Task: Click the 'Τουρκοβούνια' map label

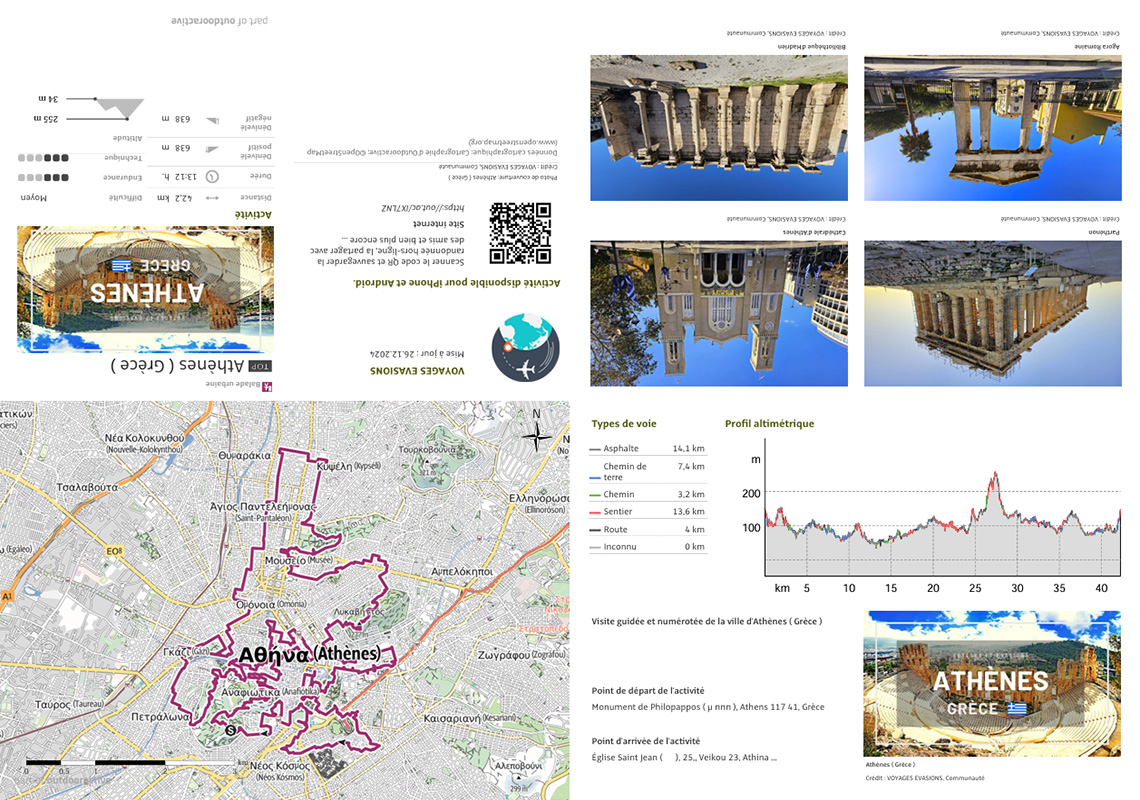Action: pyautogui.click(x=428, y=449)
